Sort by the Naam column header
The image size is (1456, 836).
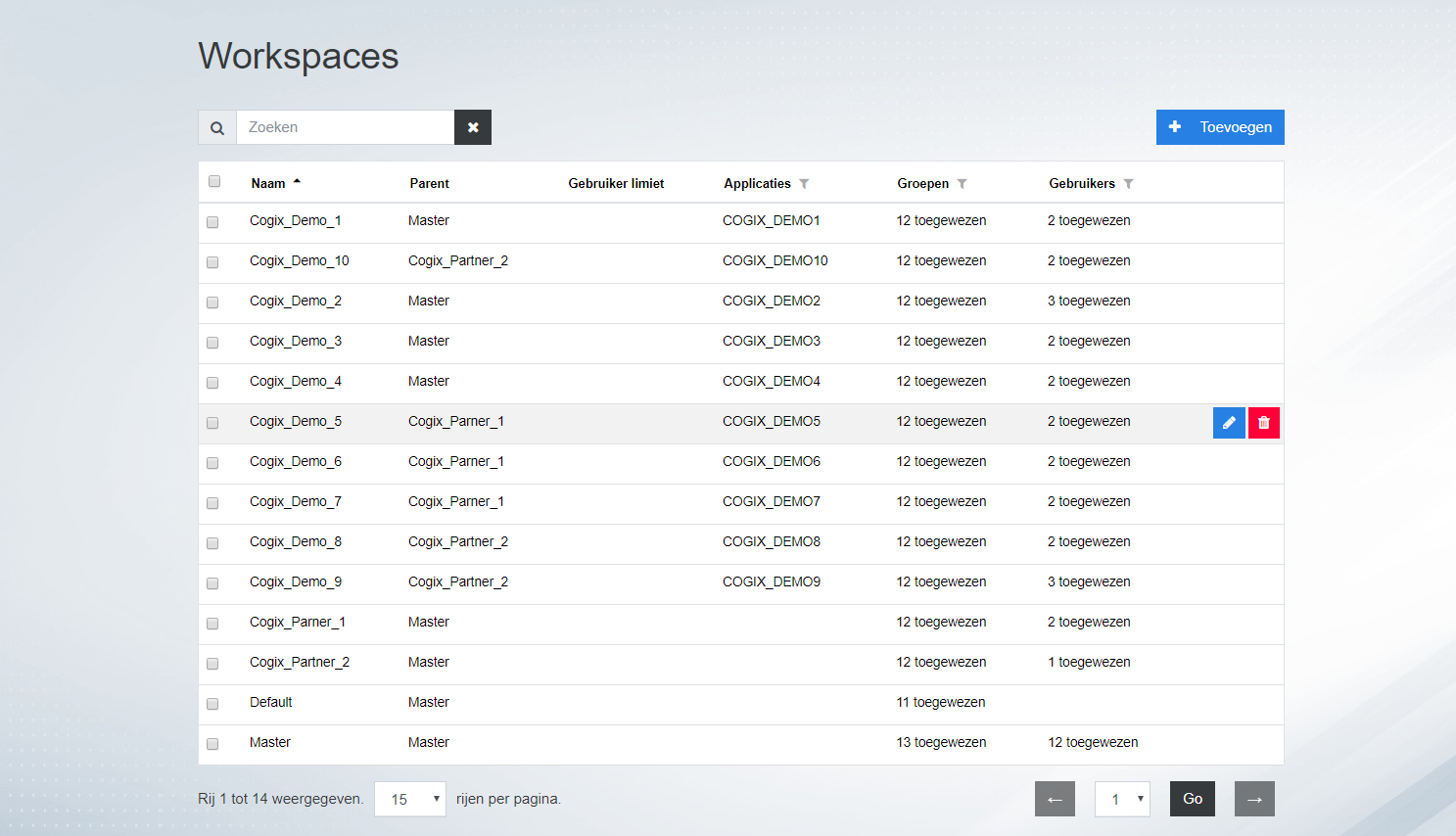[268, 183]
